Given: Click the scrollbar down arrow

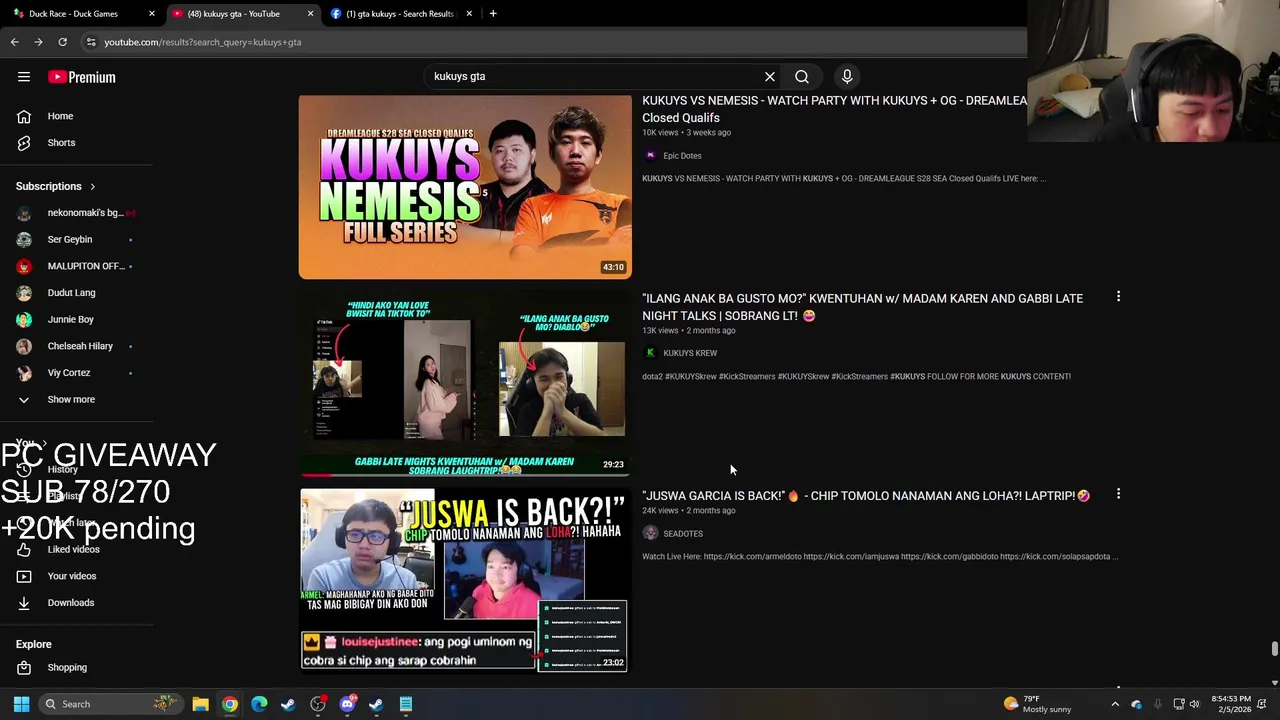Looking at the screenshot, I should [x=1275, y=683].
